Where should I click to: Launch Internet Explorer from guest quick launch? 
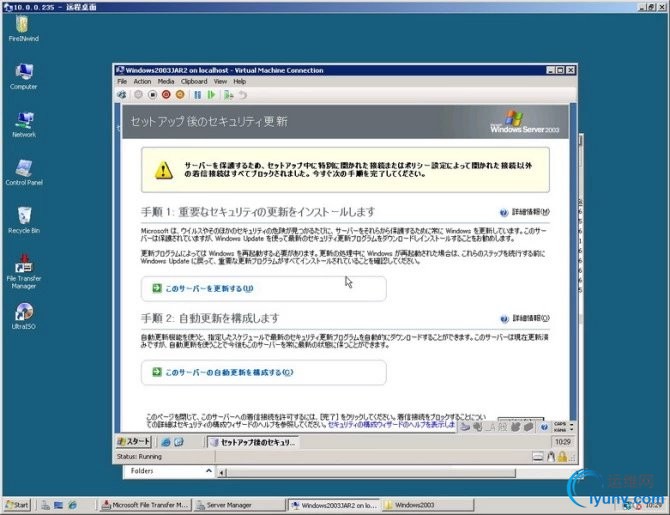pos(166,442)
